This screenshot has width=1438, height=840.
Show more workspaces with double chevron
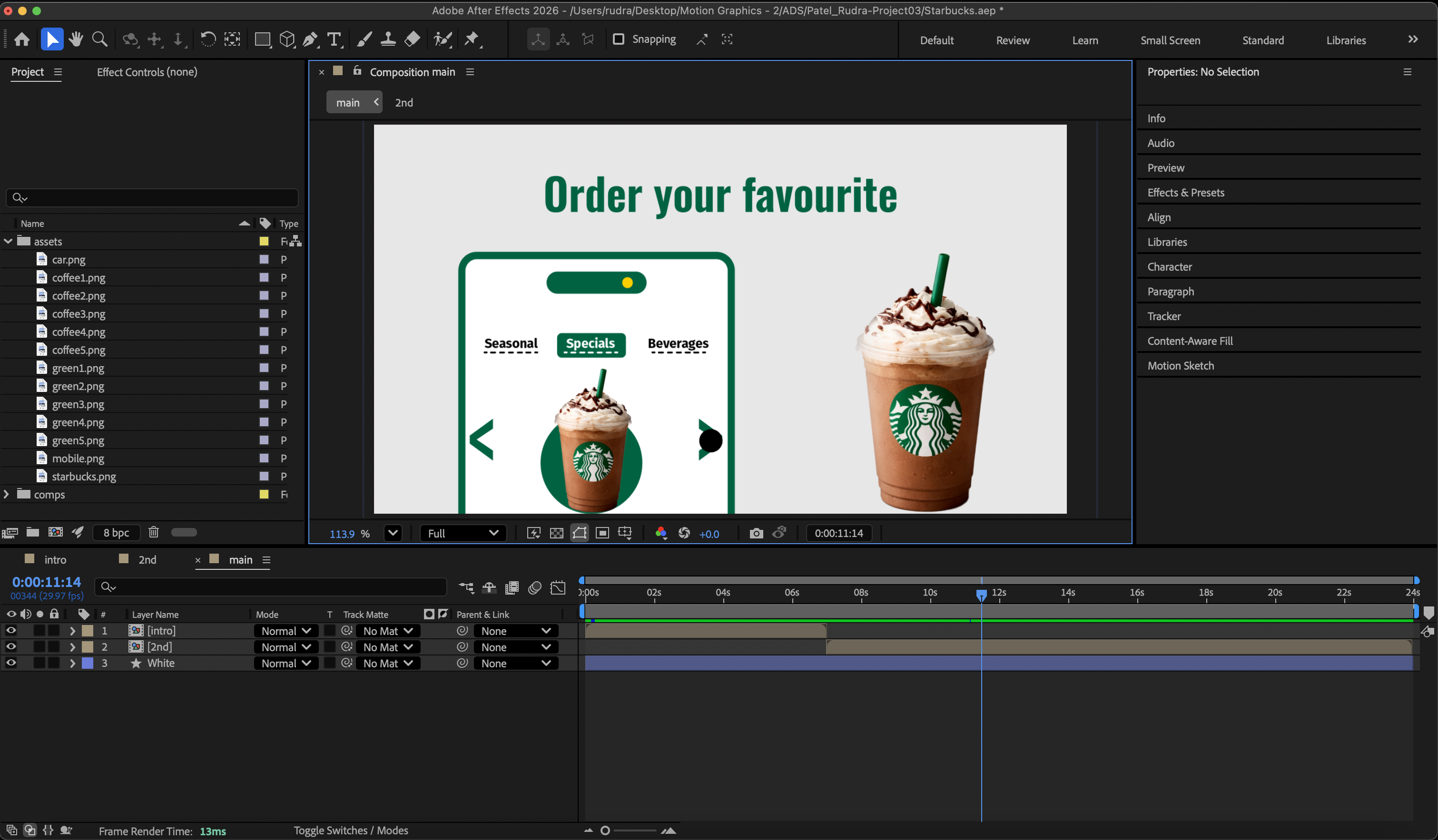coord(1412,39)
